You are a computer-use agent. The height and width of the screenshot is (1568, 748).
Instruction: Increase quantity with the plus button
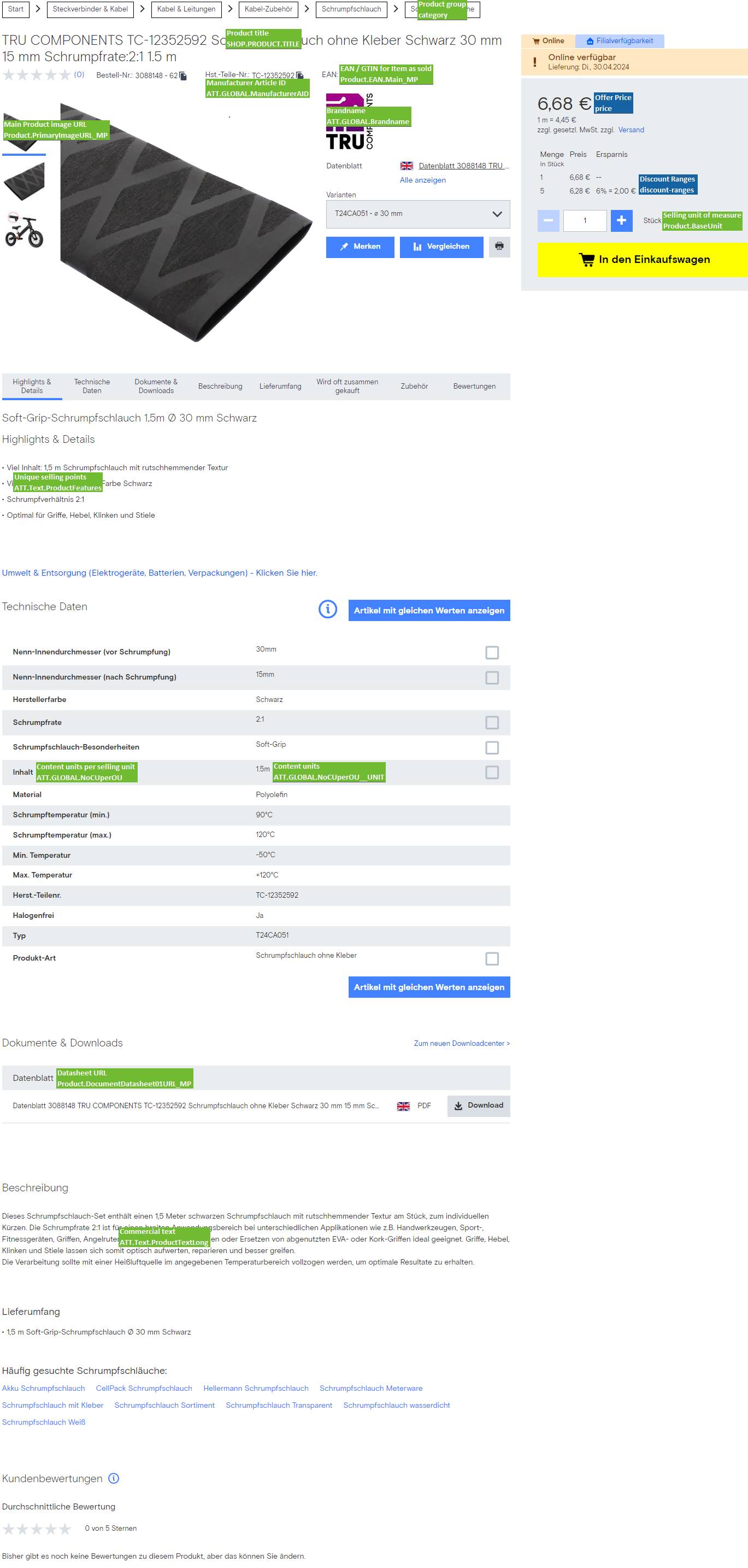621,220
